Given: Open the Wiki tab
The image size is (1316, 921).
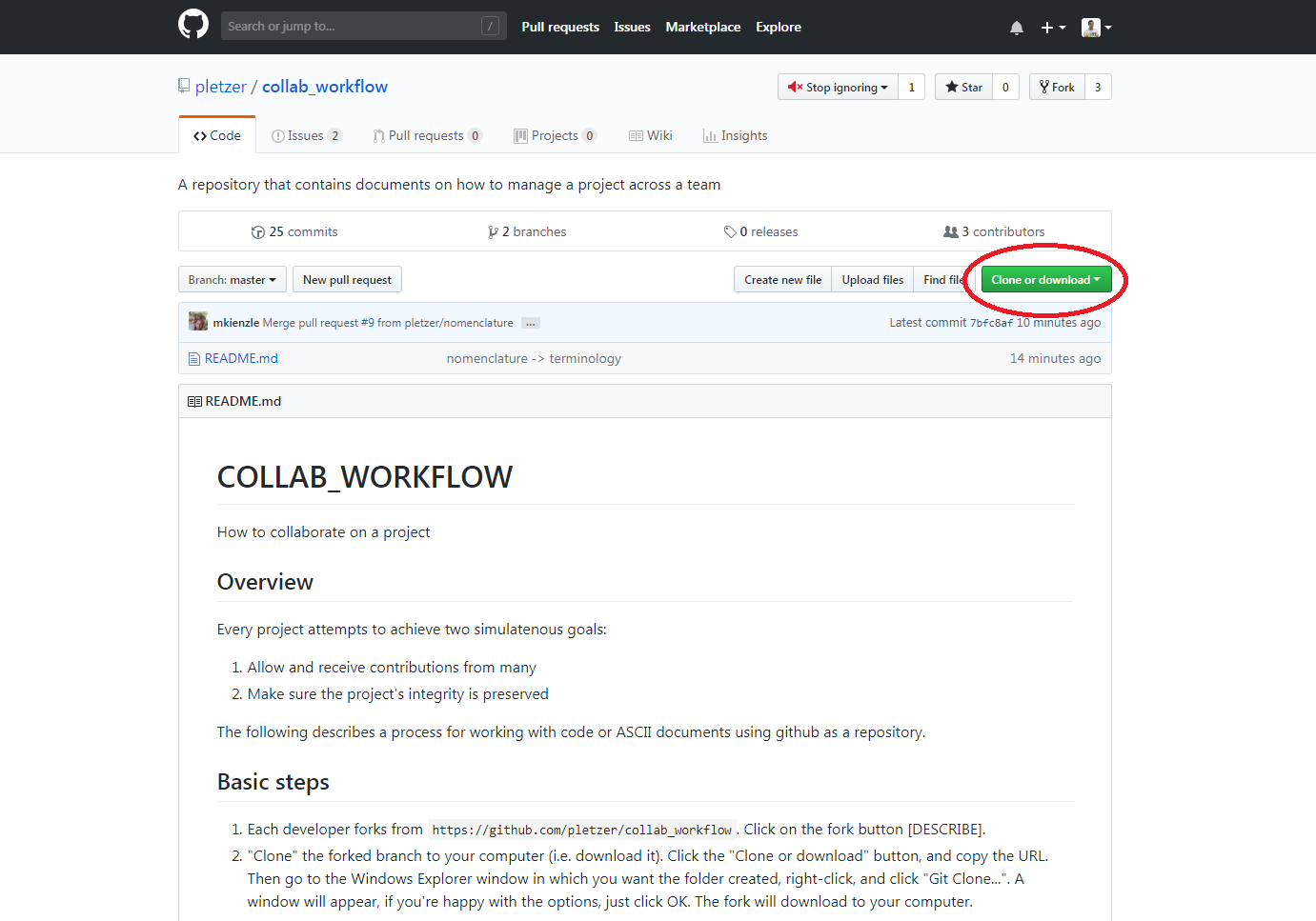Looking at the screenshot, I should click(651, 135).
